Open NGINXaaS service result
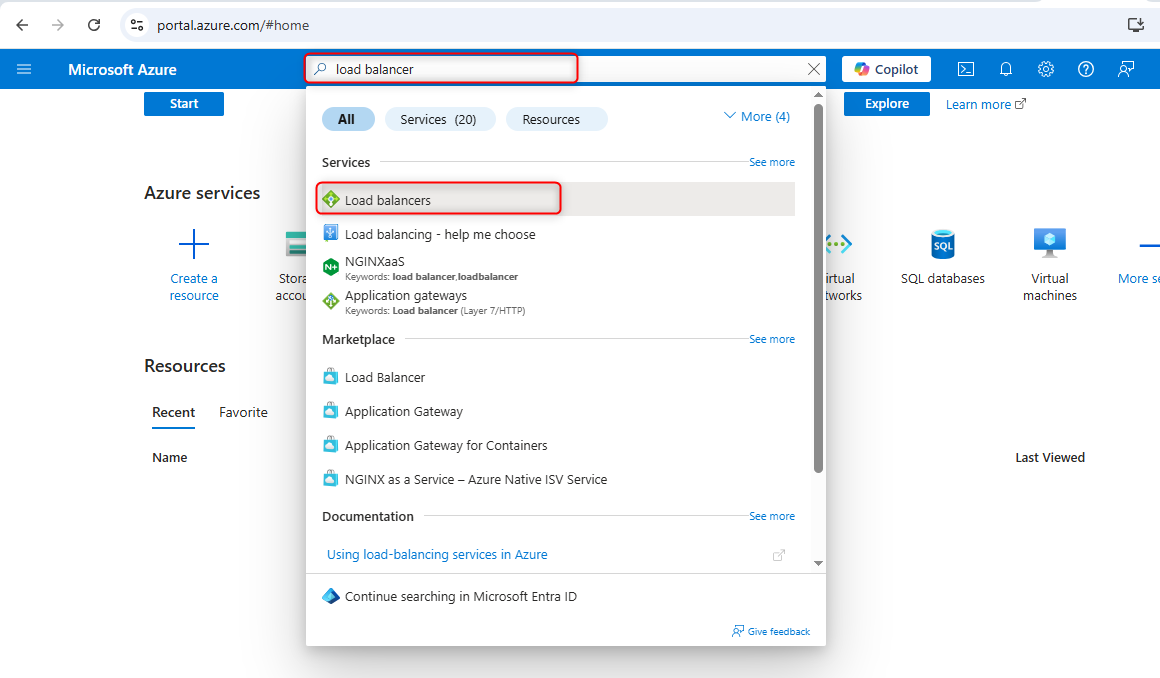Screen dimensions: 1160x678 point(559,268)
